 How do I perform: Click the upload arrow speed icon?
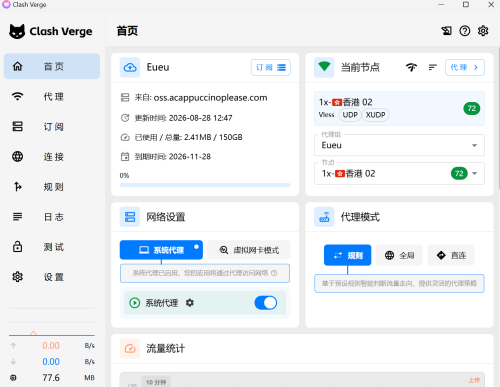coord(13,346)
